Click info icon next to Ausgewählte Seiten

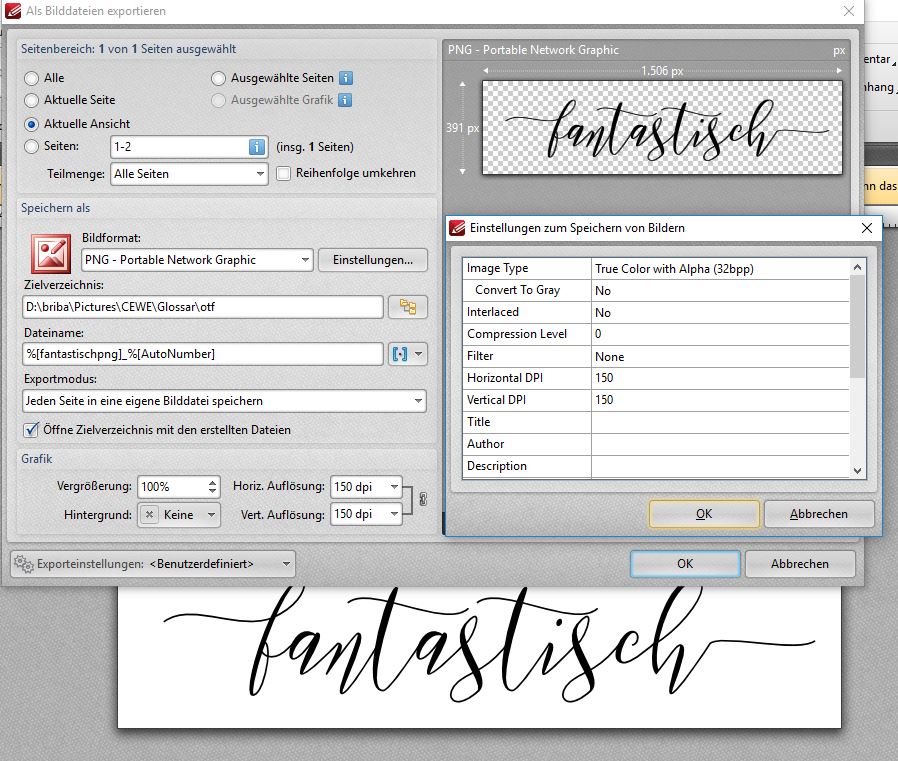[346, 78]
